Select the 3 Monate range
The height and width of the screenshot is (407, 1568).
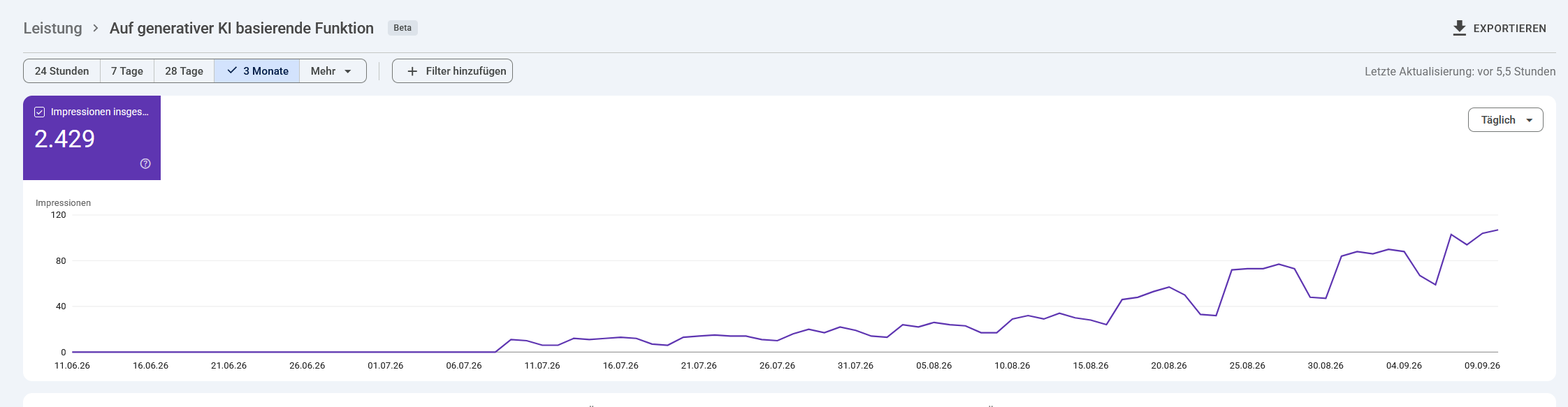pyautogui.click(x=257, y=71)
